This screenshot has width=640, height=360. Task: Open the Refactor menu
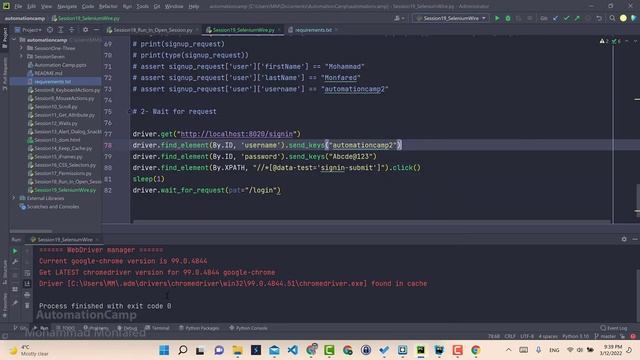108,6
